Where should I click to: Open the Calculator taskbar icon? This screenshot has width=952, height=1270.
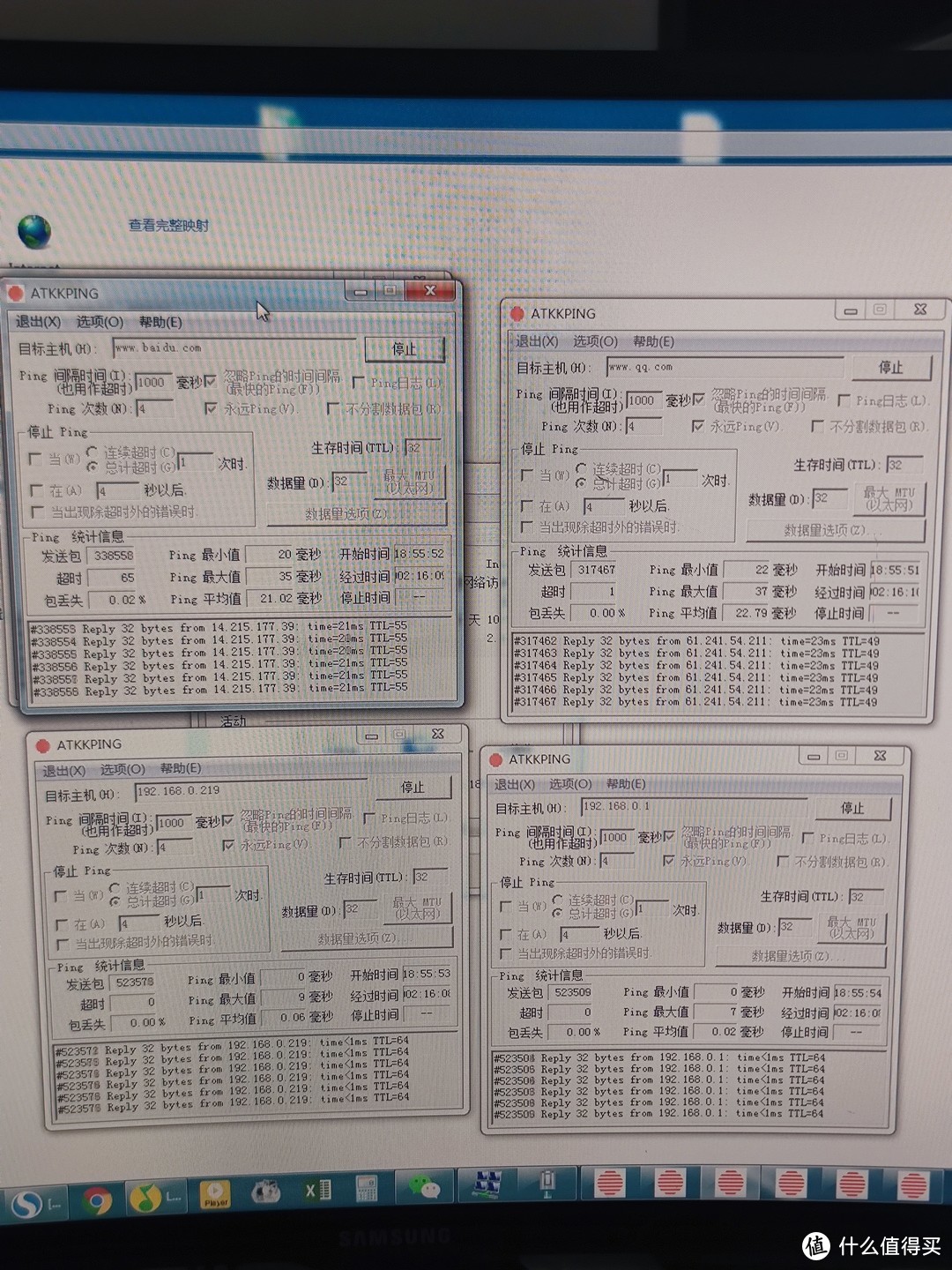click(367, 1189)
